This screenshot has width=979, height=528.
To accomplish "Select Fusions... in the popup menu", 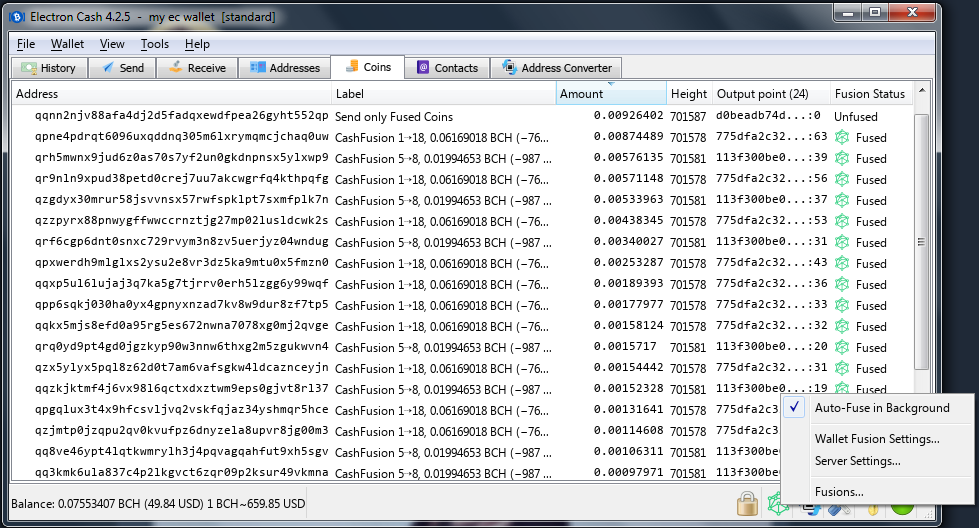I will [877, 492].
